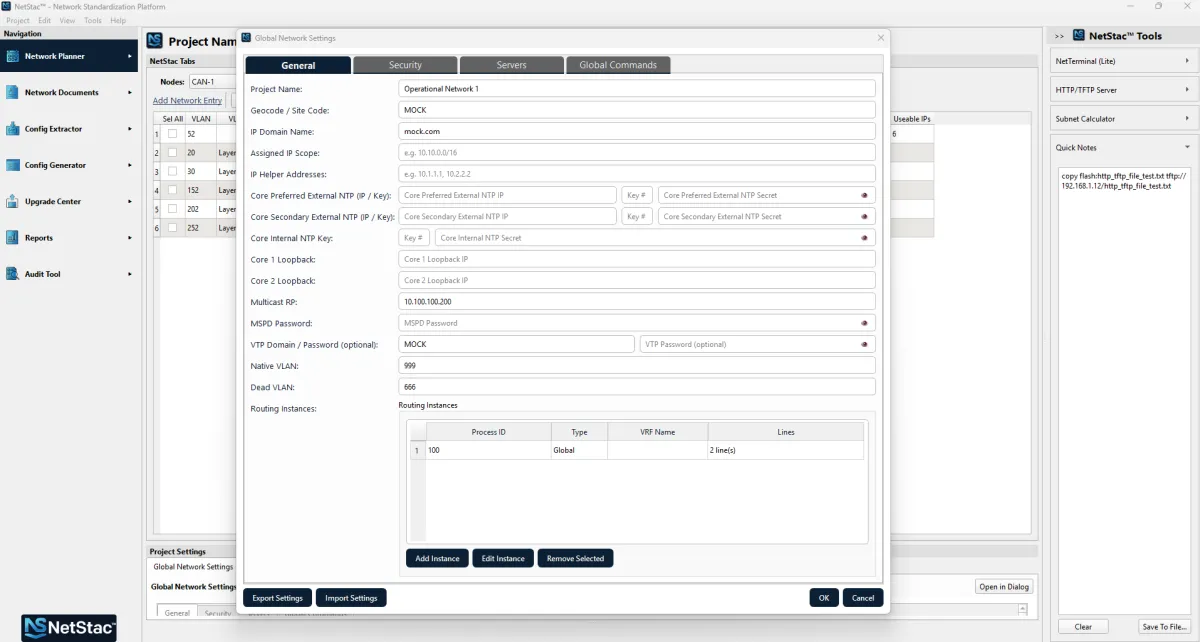Click the Native VLAN field showing 999
The height and width of the screenshot is (642, 1200).
click(x=637, y=366)
